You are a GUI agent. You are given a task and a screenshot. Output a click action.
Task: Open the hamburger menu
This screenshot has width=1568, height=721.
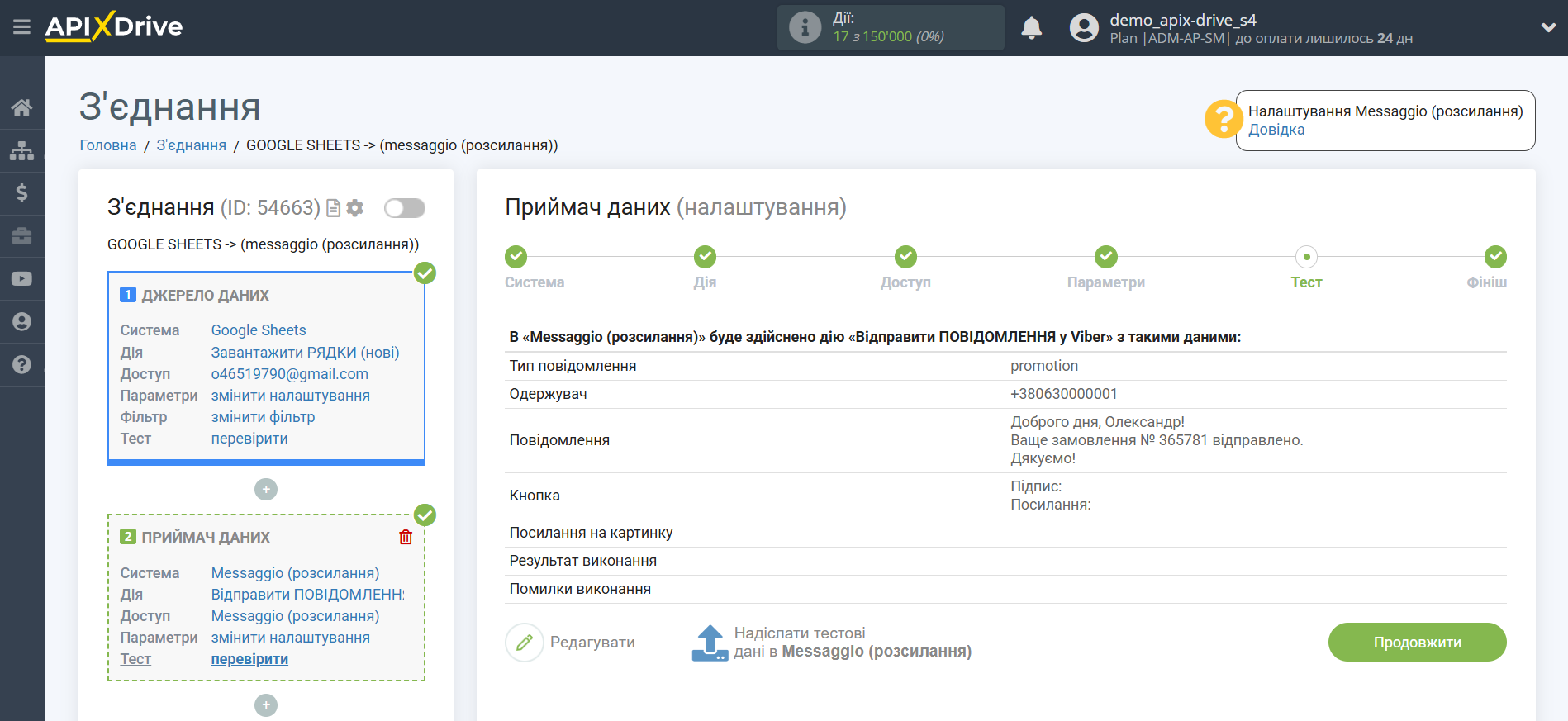pos(22,27)
